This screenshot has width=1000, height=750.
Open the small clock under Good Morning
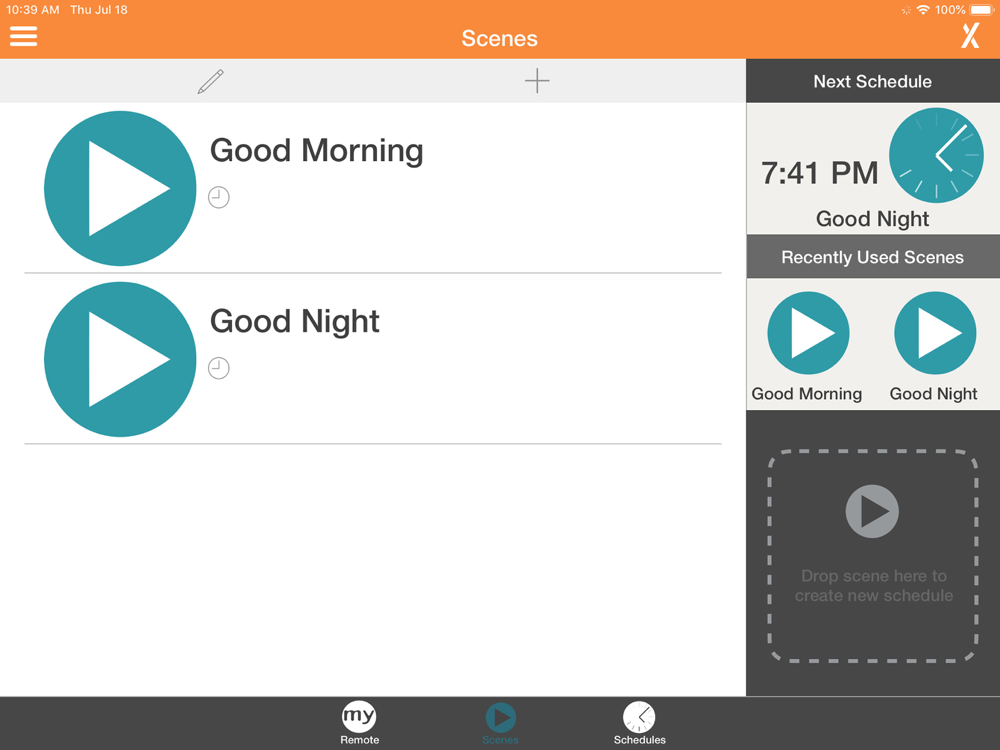219,197
